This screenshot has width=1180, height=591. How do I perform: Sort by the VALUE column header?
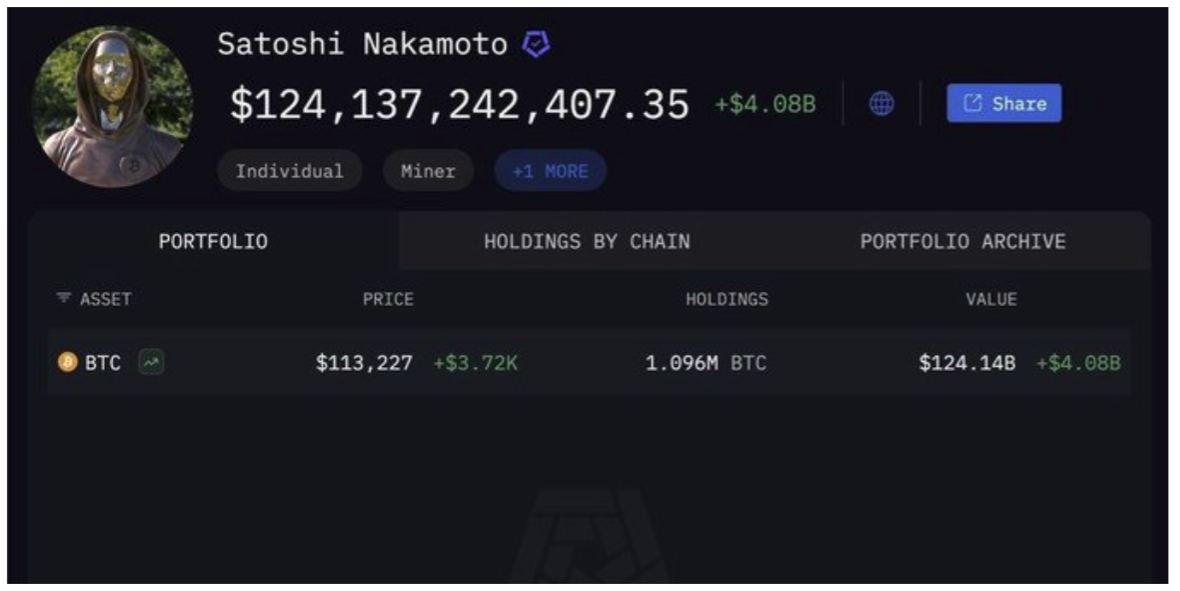point(991,299)
